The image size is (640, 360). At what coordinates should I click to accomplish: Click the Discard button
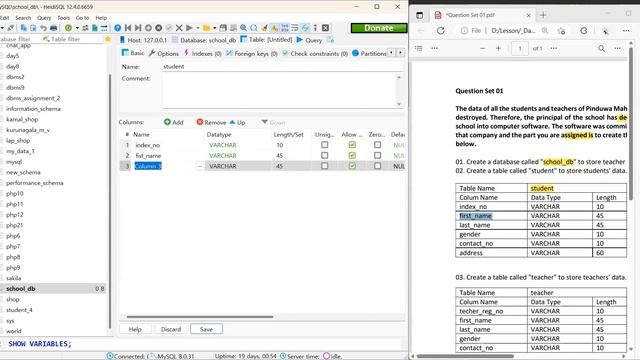(171, 329)
